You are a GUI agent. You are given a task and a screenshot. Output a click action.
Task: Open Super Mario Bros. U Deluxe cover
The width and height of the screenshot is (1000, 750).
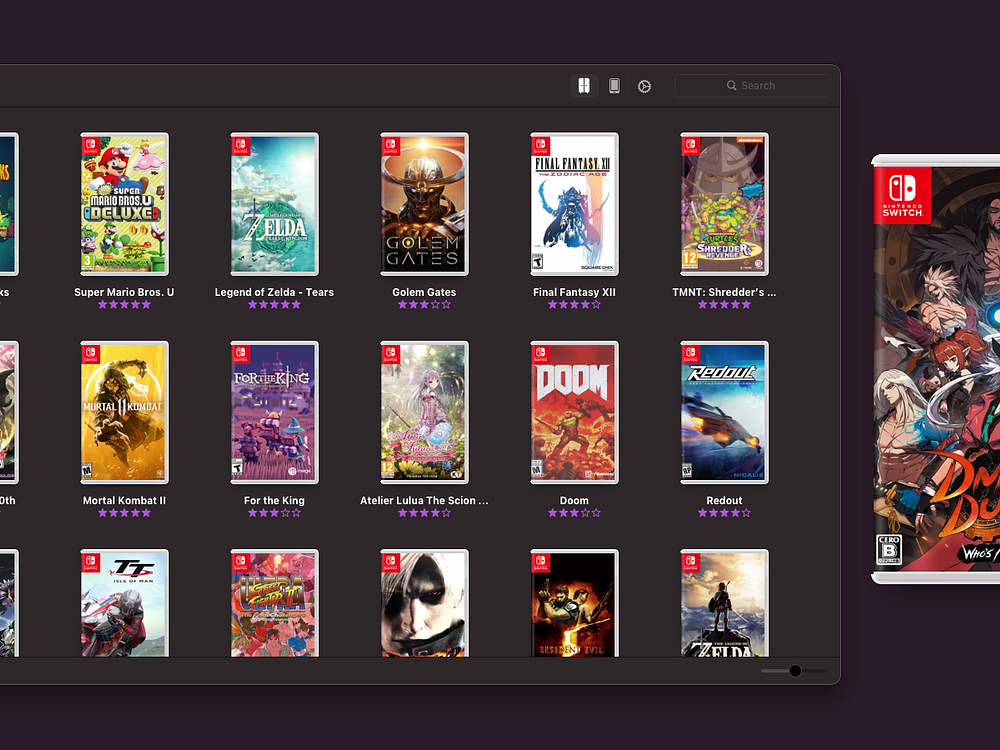click(124, 204)
